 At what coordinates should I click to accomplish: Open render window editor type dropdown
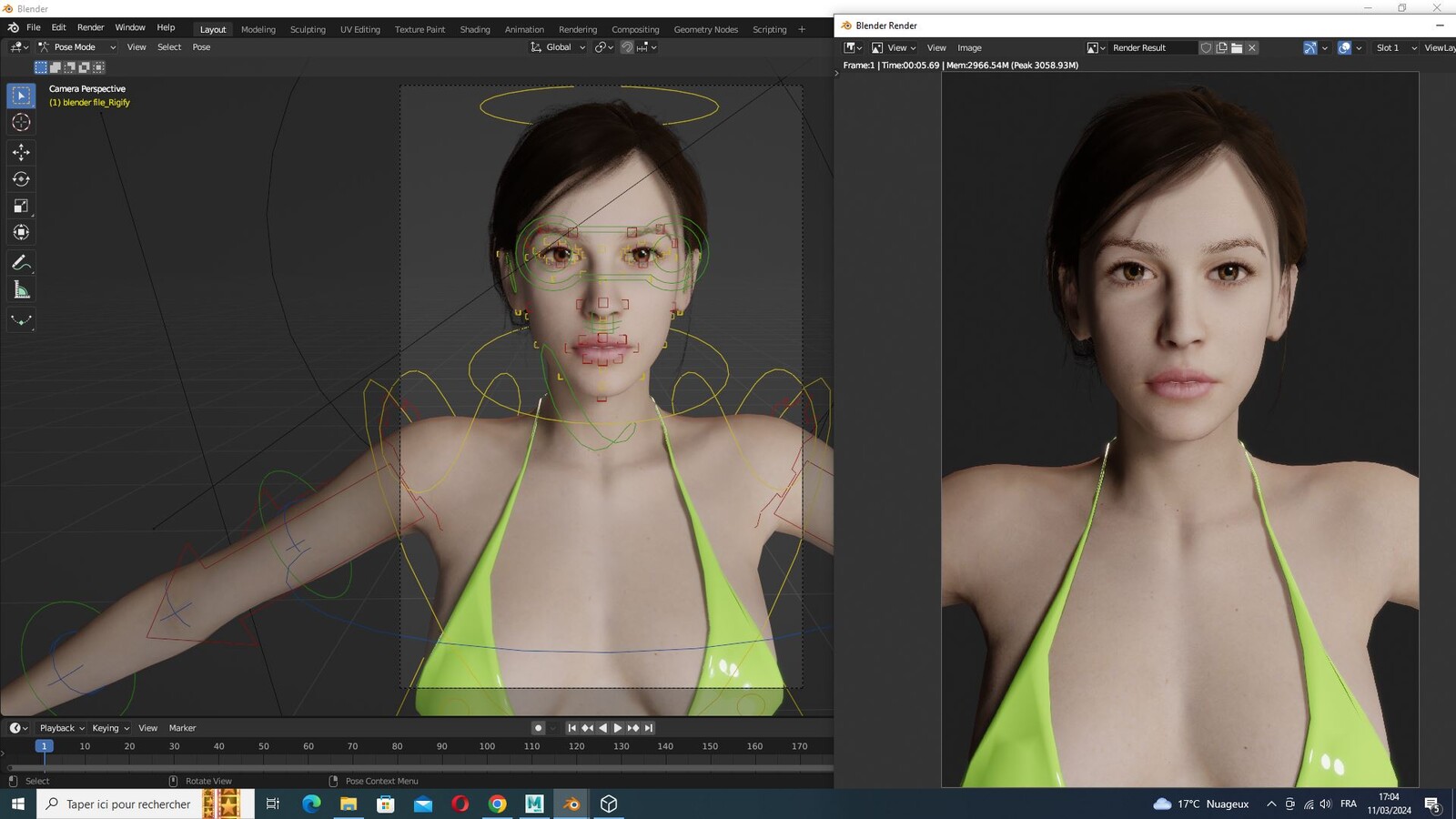pos(853,48)
